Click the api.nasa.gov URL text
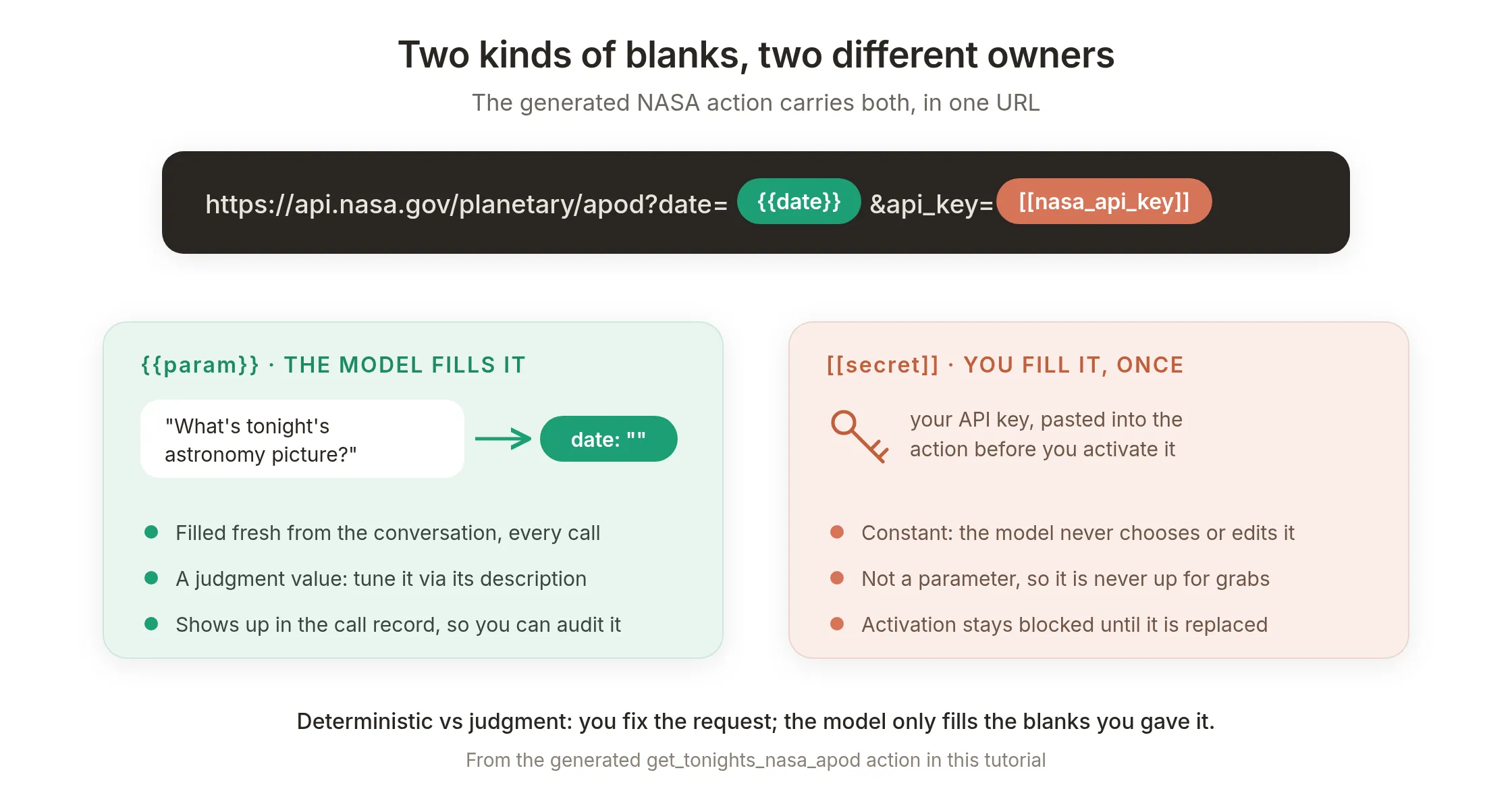Screen dimensions: 1512x810 coord(466,204)
